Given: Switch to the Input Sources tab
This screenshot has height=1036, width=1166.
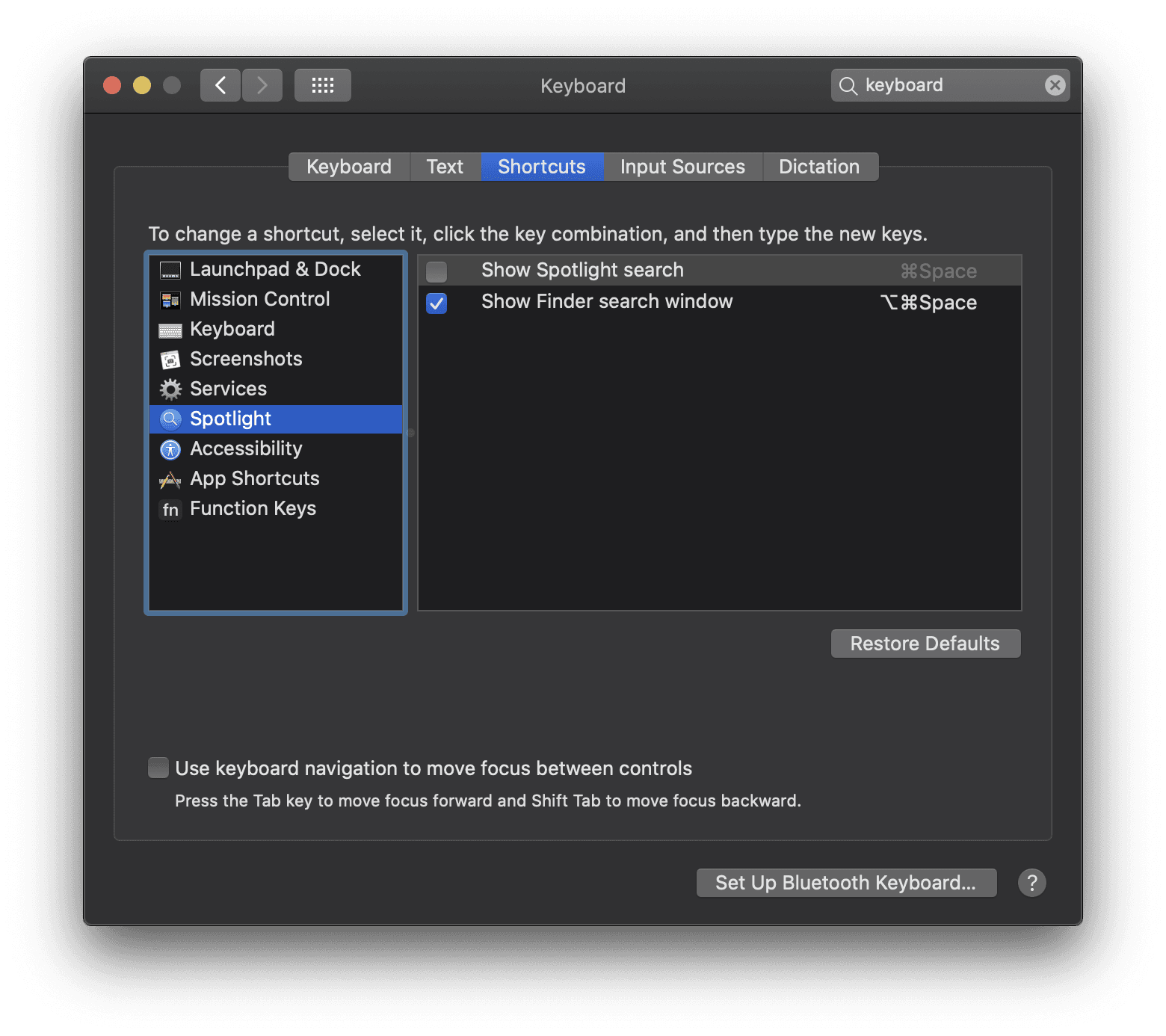Looking at the screenshot, I should (x=682, y=167).
